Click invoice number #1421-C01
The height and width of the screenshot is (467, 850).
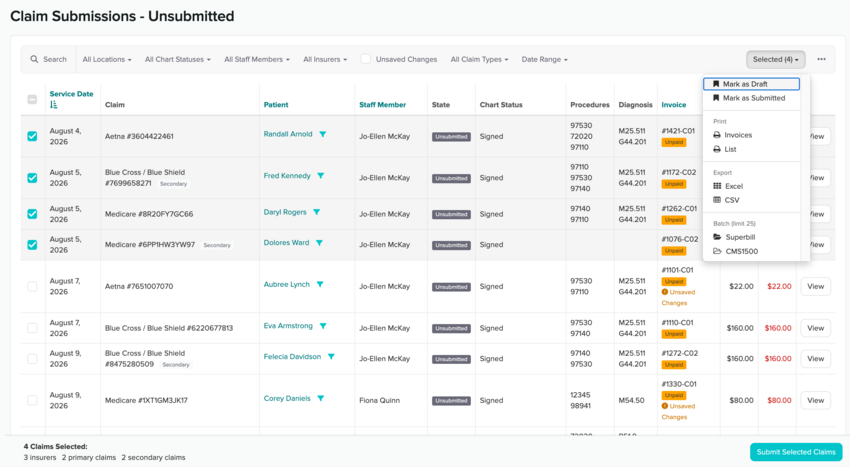coord(679,131)
